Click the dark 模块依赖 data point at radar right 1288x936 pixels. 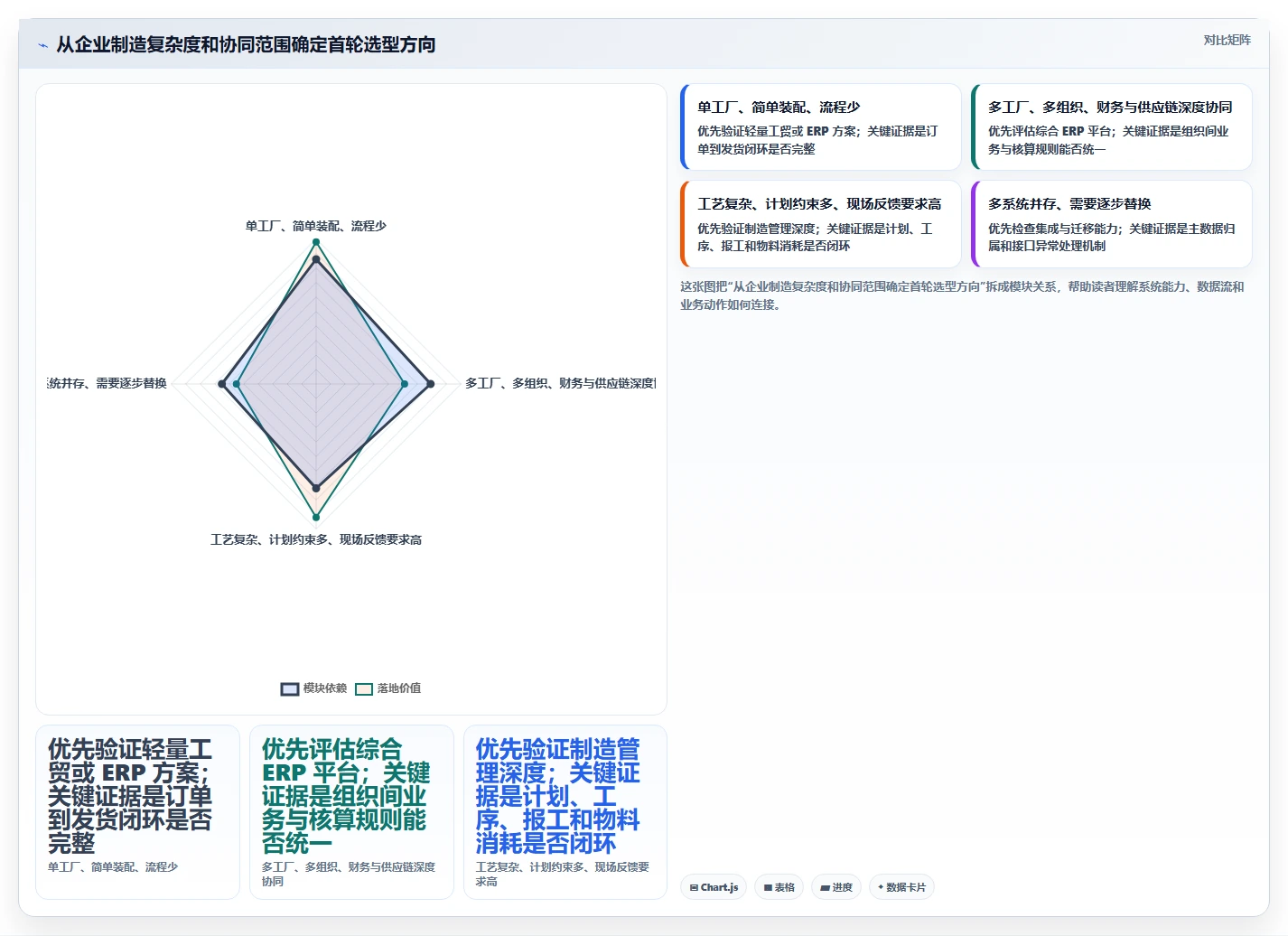pos(431,384)
